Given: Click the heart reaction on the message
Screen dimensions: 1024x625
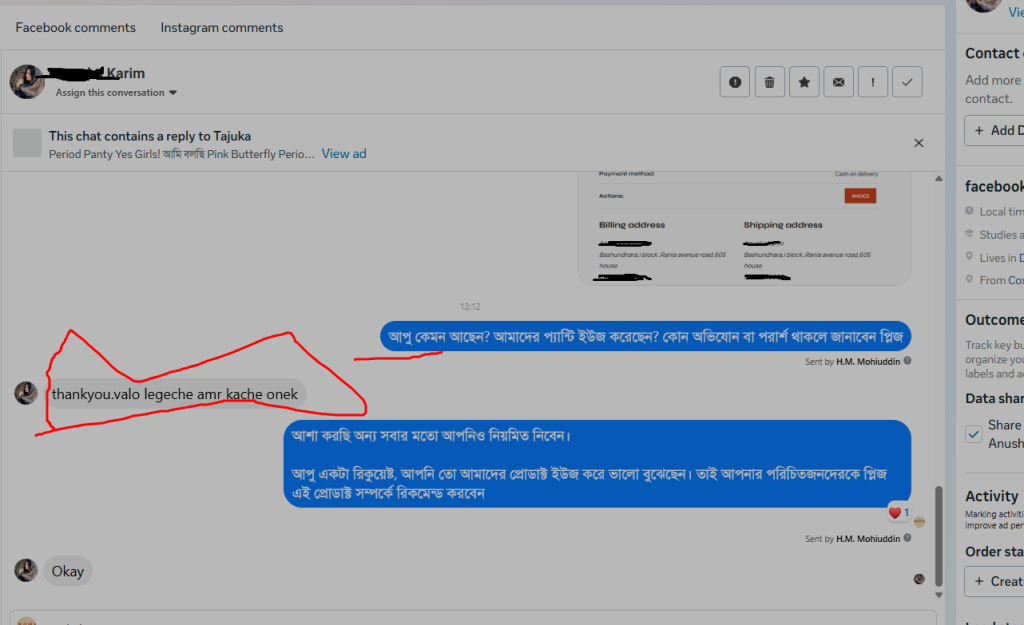Looking at the screenshot, I should pos(897,513).
